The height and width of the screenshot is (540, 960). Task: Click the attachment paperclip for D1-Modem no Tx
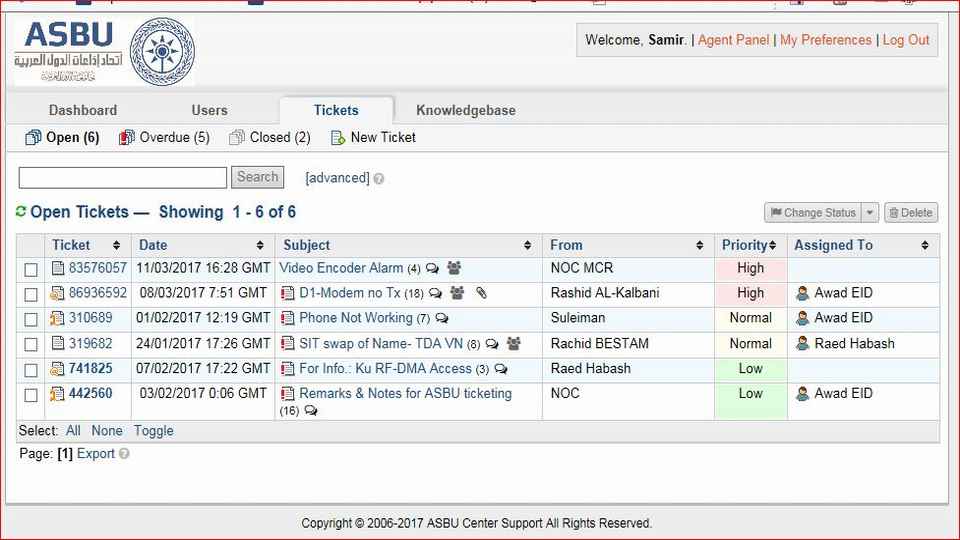click(x=481, y=293)
